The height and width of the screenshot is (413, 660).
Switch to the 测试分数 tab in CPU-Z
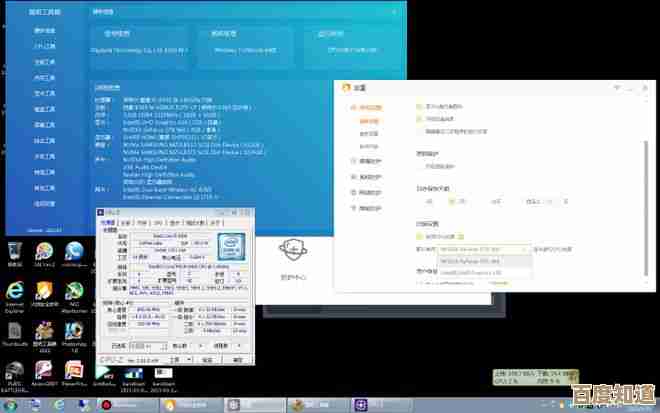pos(196,223)
